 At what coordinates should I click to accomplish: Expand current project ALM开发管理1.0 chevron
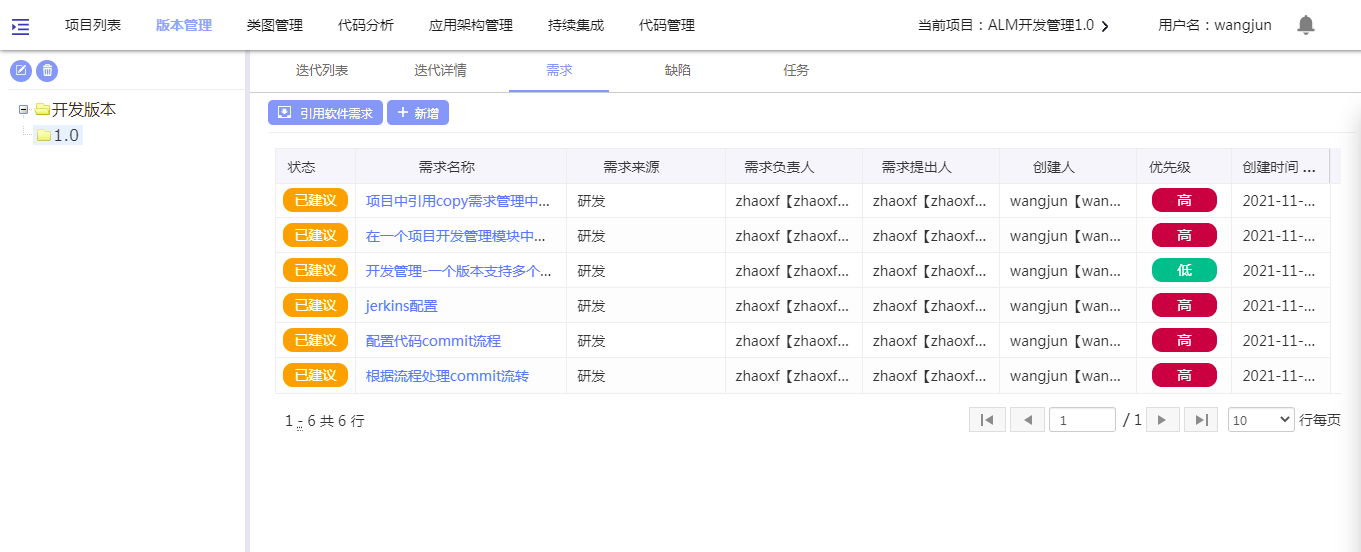coord(1105,27)
